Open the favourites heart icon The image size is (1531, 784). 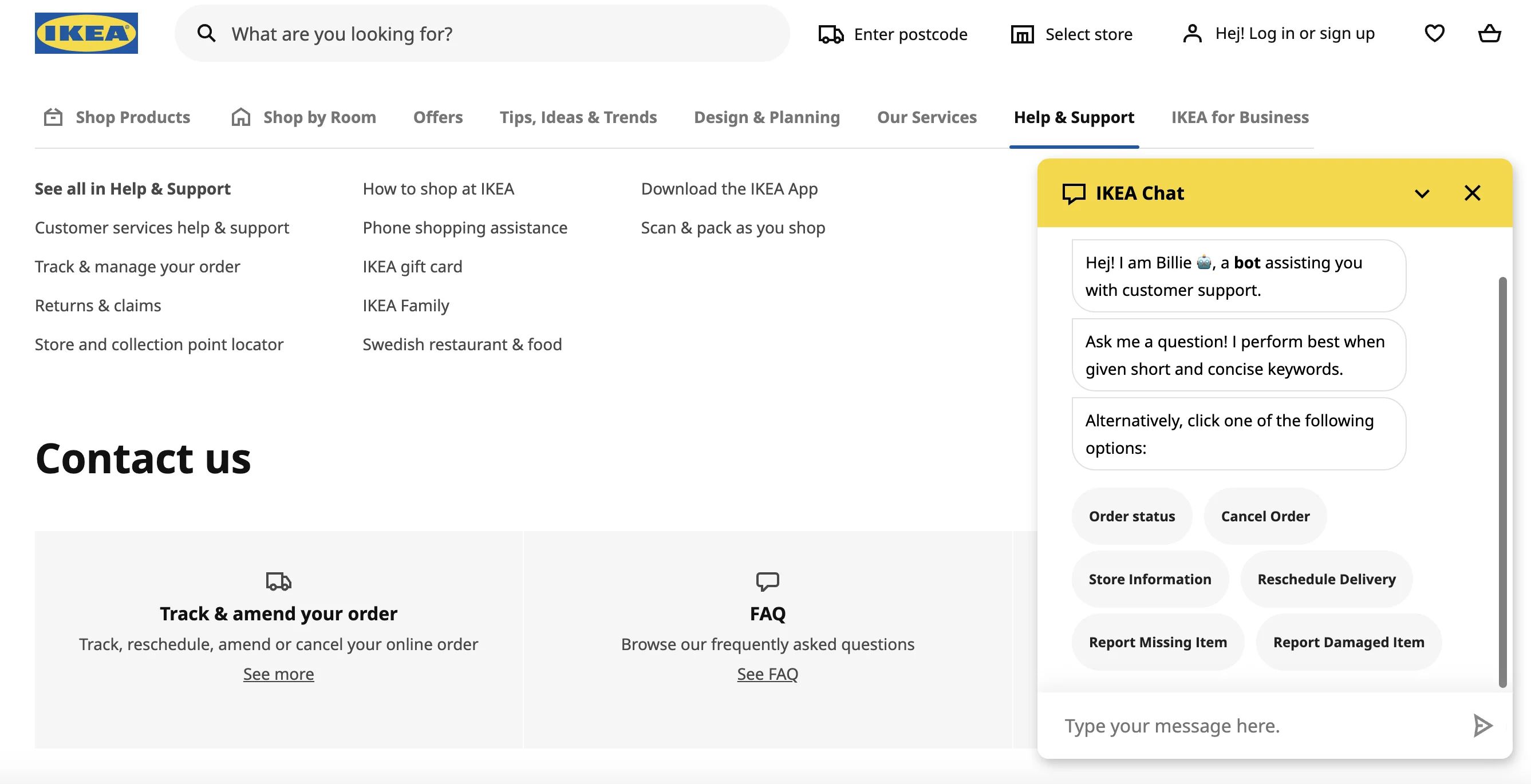coord(1434,33)
